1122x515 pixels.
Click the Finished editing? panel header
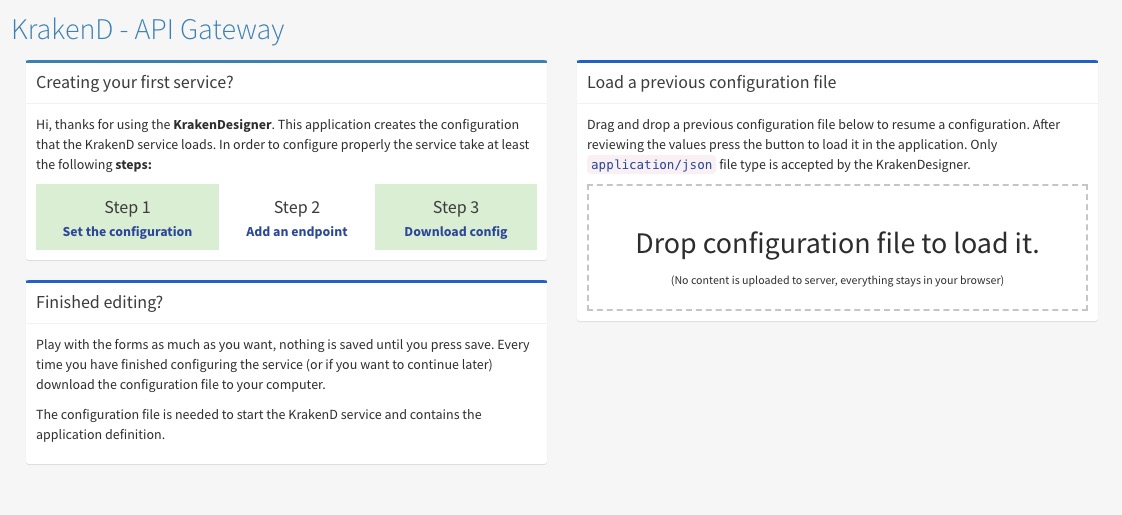[98, 302]
